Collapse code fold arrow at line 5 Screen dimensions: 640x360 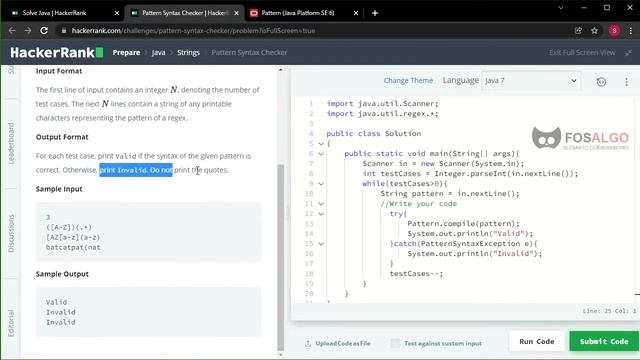(x=321, y=144)
